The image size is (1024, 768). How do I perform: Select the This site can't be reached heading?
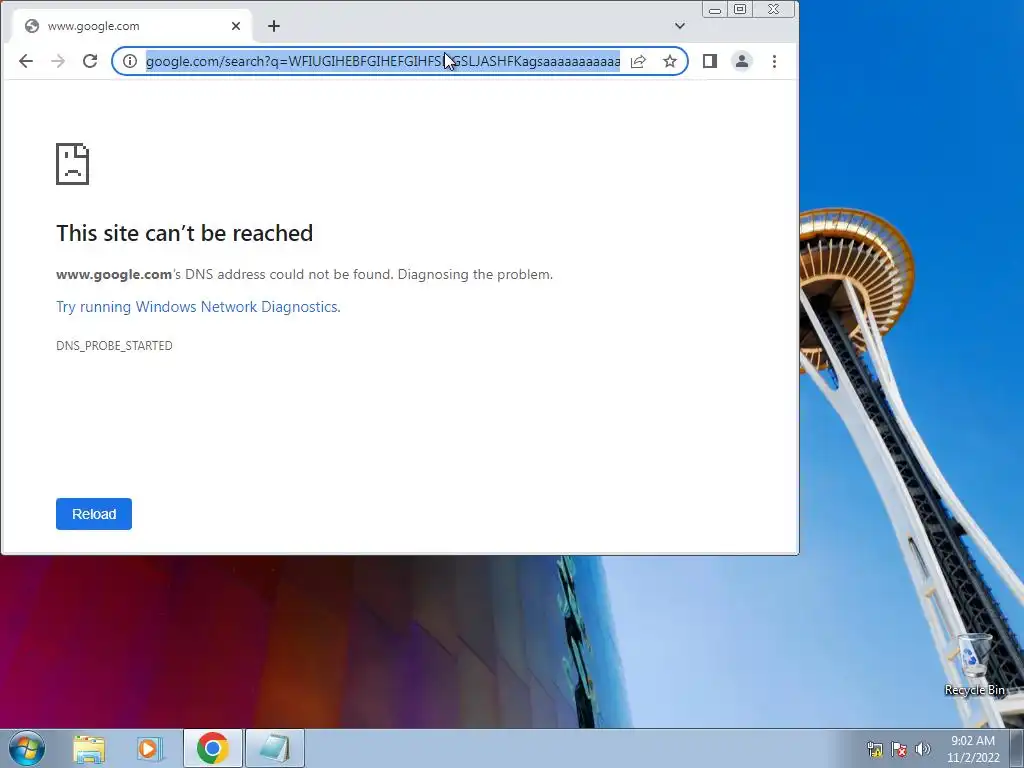tap(184, 233)
